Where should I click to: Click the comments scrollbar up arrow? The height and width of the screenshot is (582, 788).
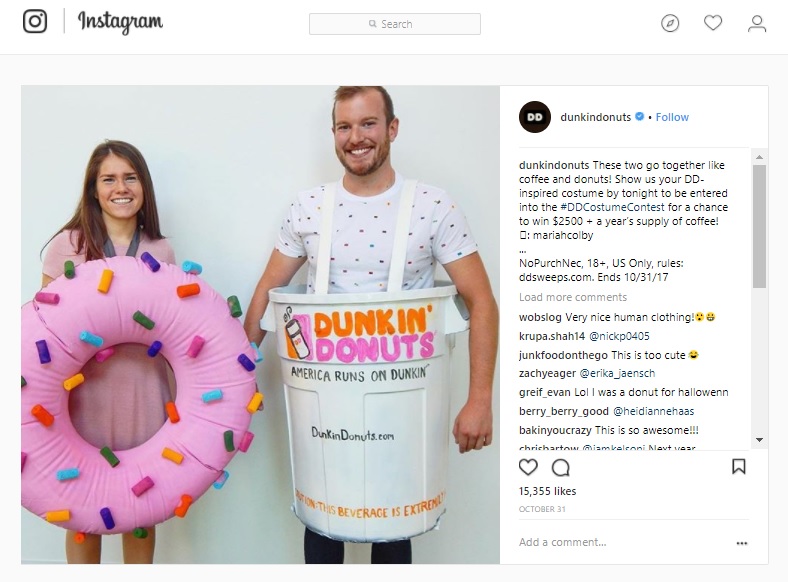pyautogui.click(x=759, y=157)
